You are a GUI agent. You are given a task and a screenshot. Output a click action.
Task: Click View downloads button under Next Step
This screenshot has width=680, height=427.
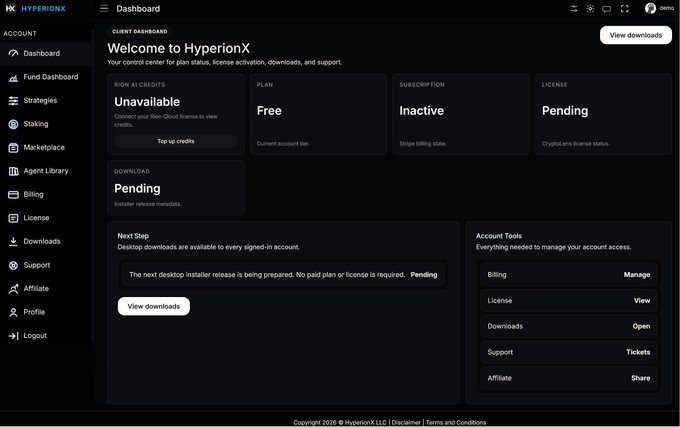point(154,306)
